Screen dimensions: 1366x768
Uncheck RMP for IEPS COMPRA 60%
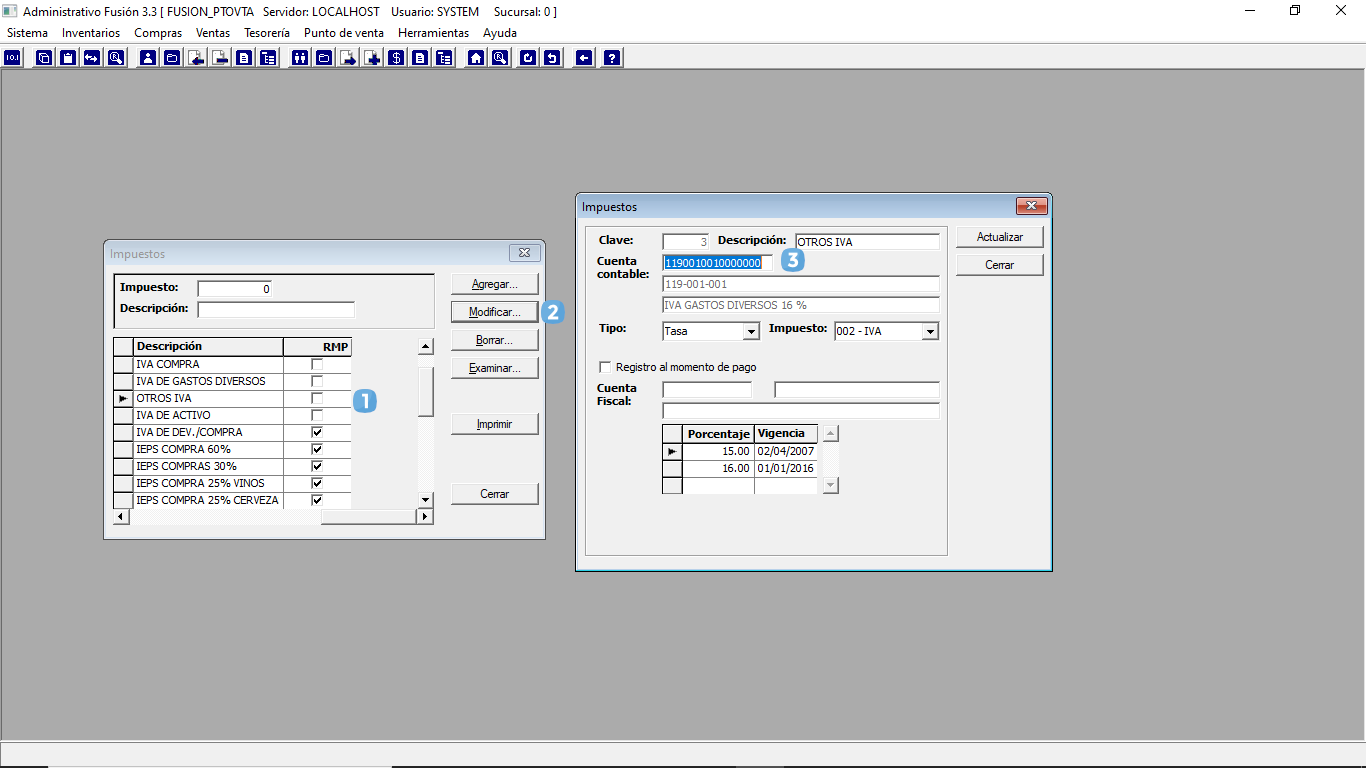click(x=317, y=449)
